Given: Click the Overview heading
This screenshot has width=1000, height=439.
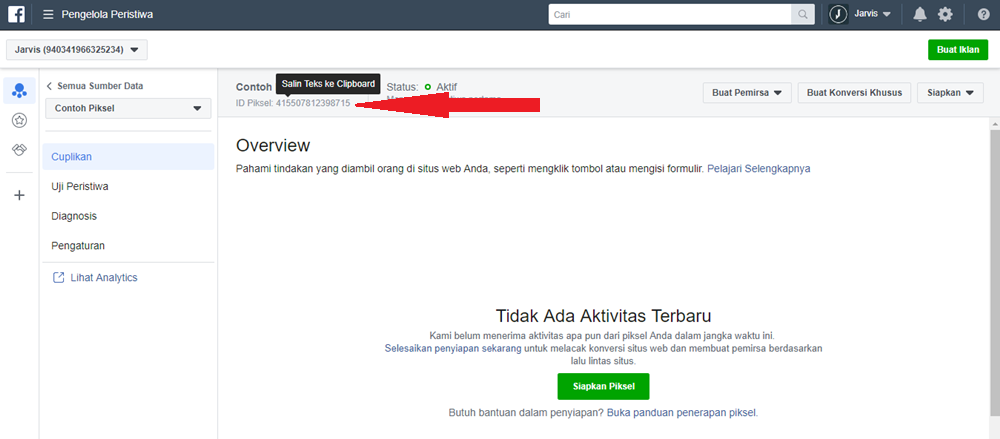Looking at the screenshot, I should click(x=273, y=145).
